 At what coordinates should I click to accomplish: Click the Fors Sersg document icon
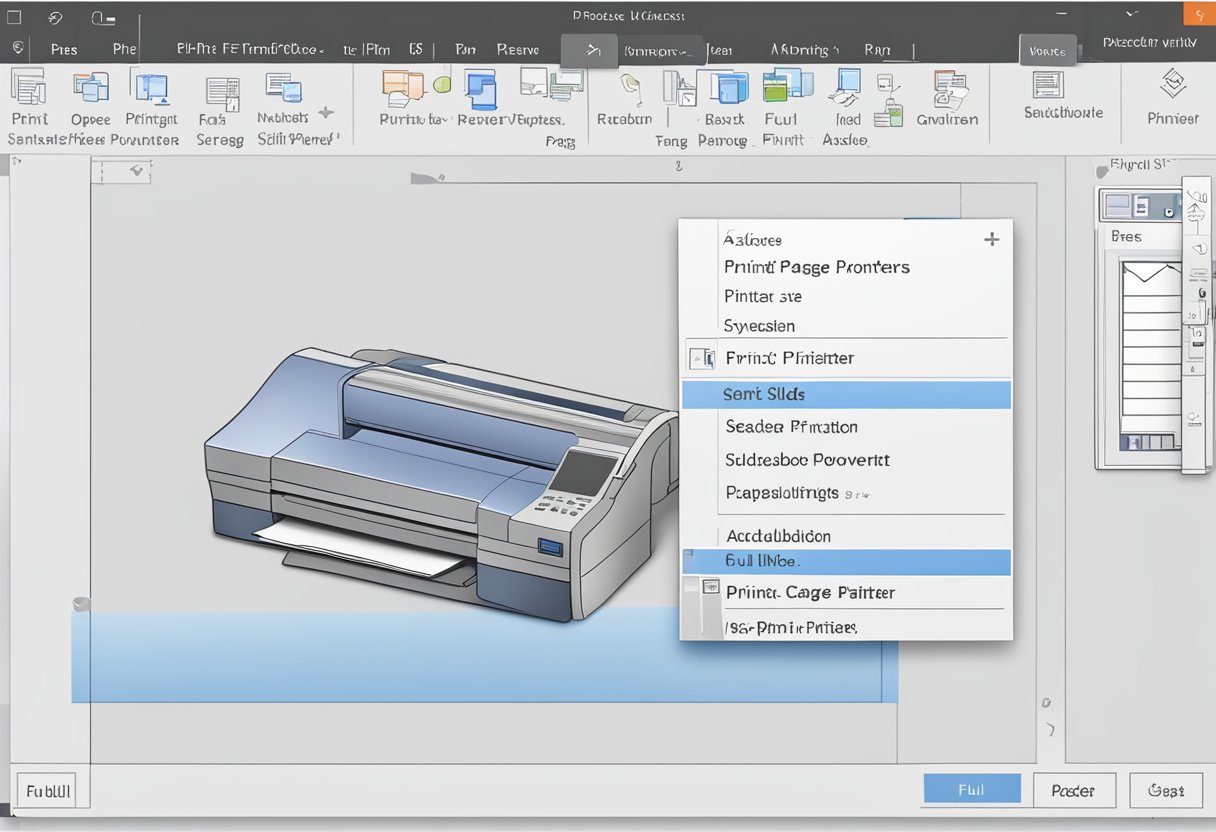click(x=221, y=92)
